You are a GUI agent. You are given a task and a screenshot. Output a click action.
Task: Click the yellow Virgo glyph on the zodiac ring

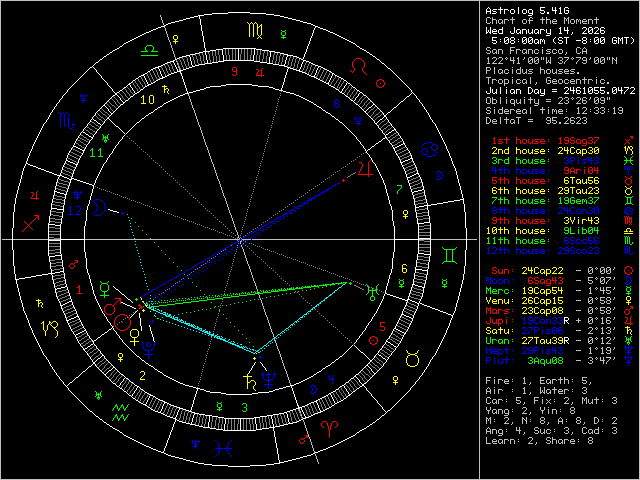tap(255, 31)
